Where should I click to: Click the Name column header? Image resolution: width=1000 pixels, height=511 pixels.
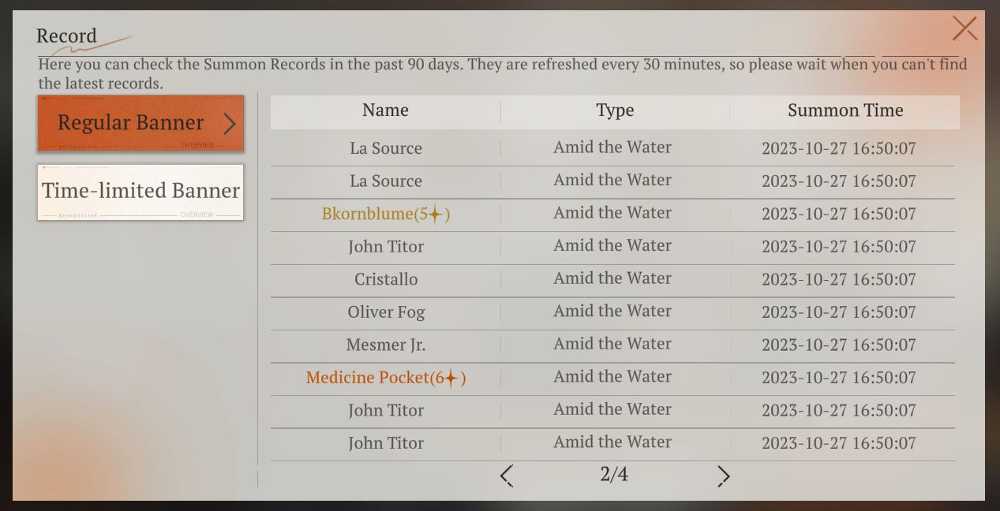[x=385, y=110]
